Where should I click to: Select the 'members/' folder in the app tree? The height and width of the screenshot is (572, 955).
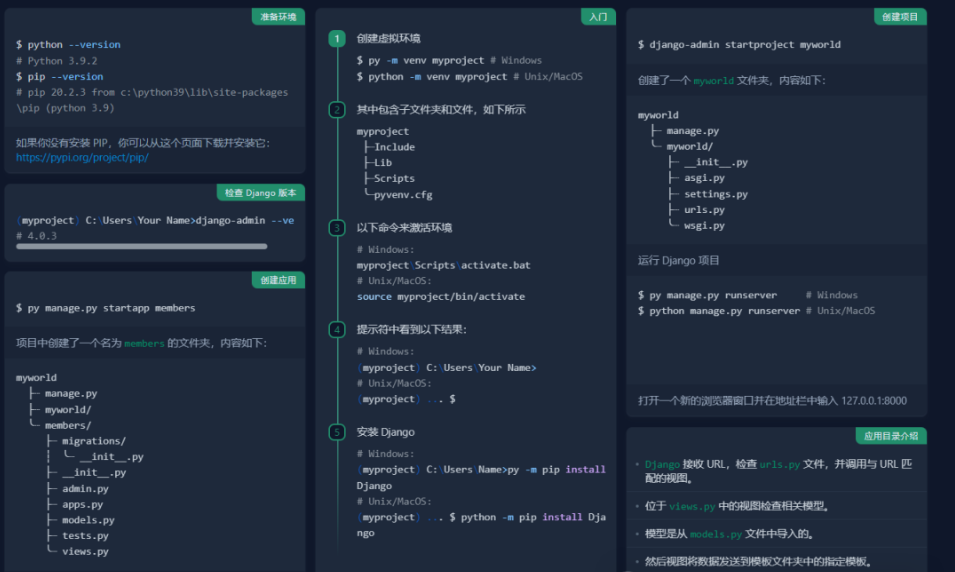click(x=68, y=425)
